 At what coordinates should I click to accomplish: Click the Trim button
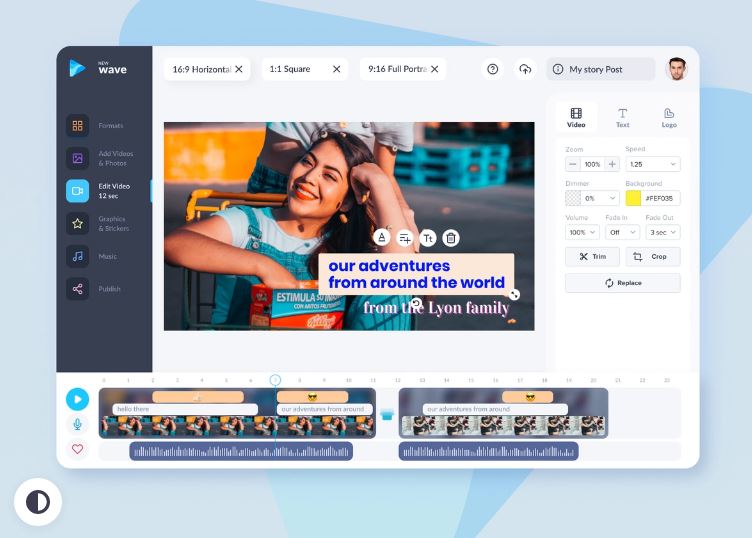[592, 257]
